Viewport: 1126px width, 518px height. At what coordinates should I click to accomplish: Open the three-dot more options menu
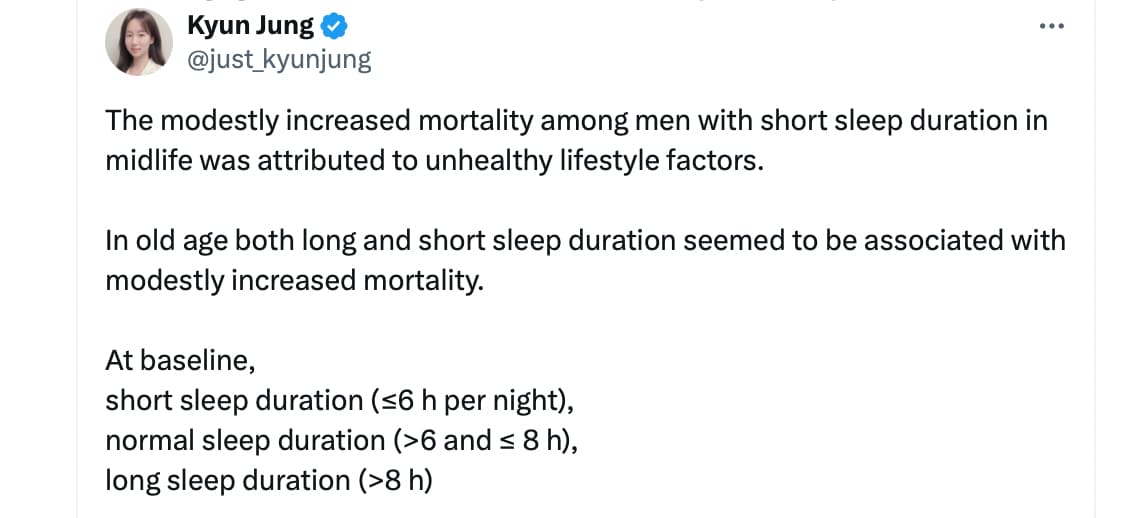(1051, 27)
